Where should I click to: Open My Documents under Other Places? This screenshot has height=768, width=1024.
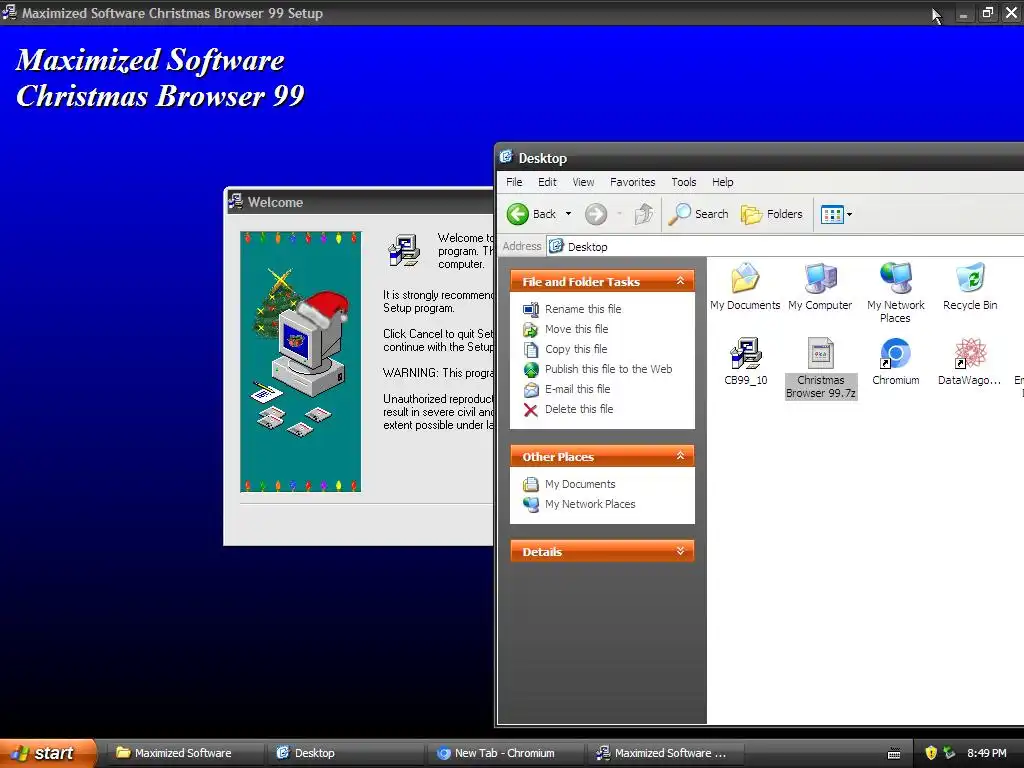(x=580, y=484)
